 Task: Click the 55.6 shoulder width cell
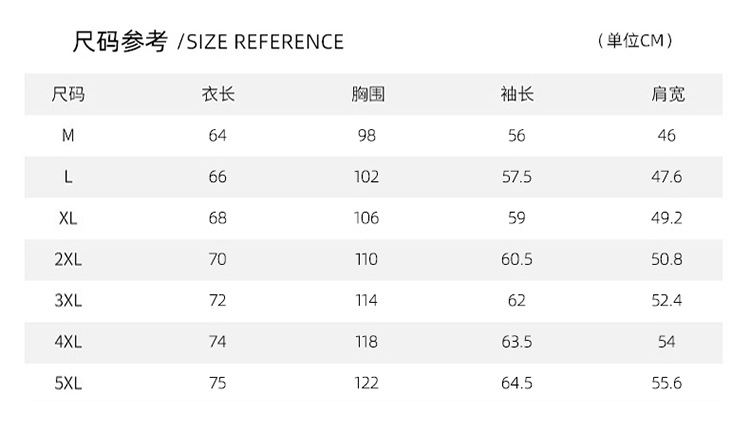click(667, 382)
